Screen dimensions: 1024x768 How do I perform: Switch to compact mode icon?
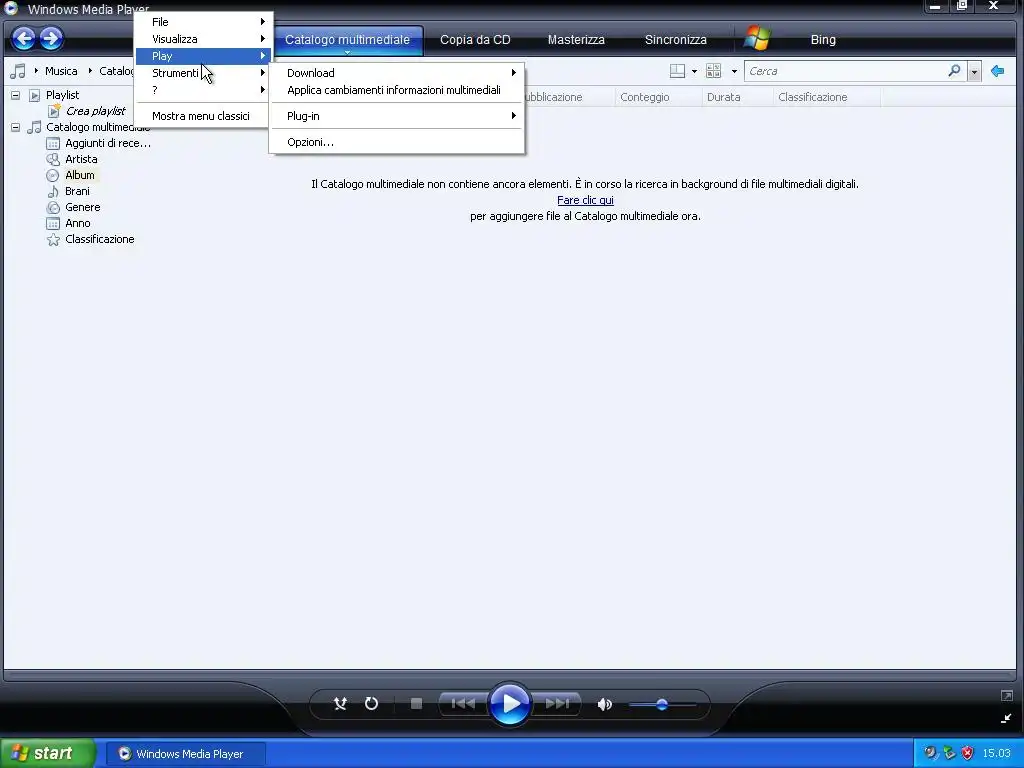coord(1006,718)
